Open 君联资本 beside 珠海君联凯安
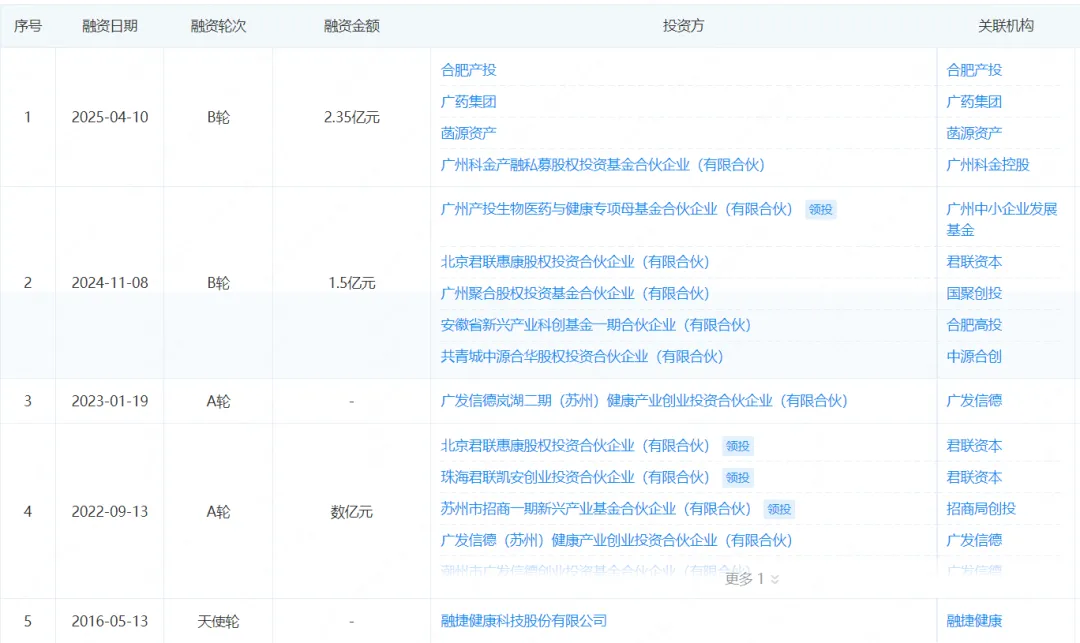Image resolution: width=1080 pixels, height=643 pixels. [x=974, y=478]
